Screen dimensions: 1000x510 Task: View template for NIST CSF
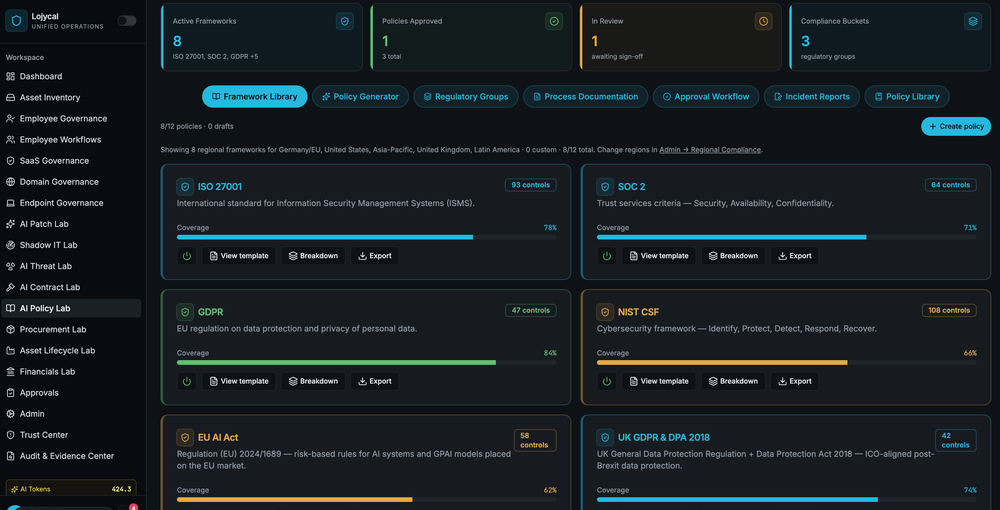click(659, 381)
